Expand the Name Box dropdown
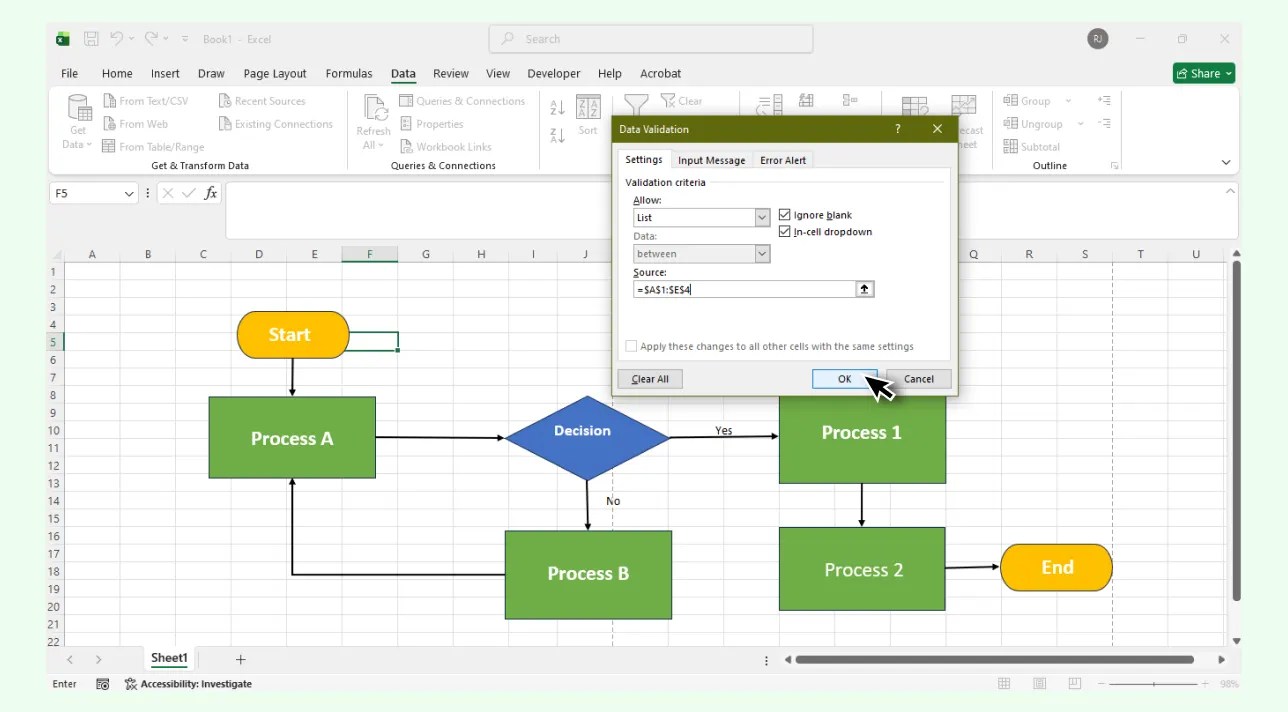 (129, 193)
